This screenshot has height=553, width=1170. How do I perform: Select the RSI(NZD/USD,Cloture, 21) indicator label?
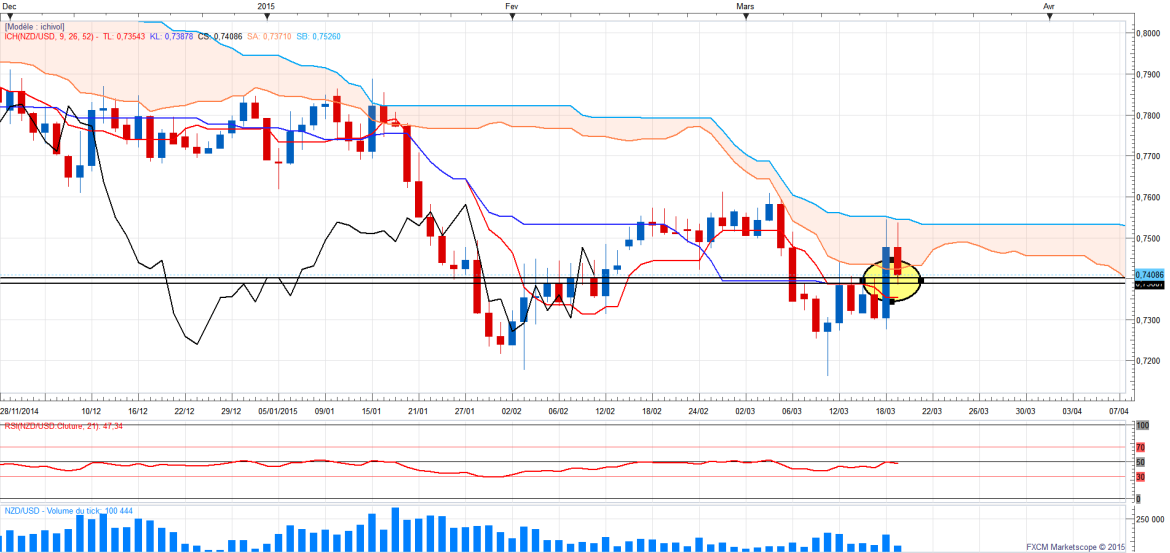point(64,428)
